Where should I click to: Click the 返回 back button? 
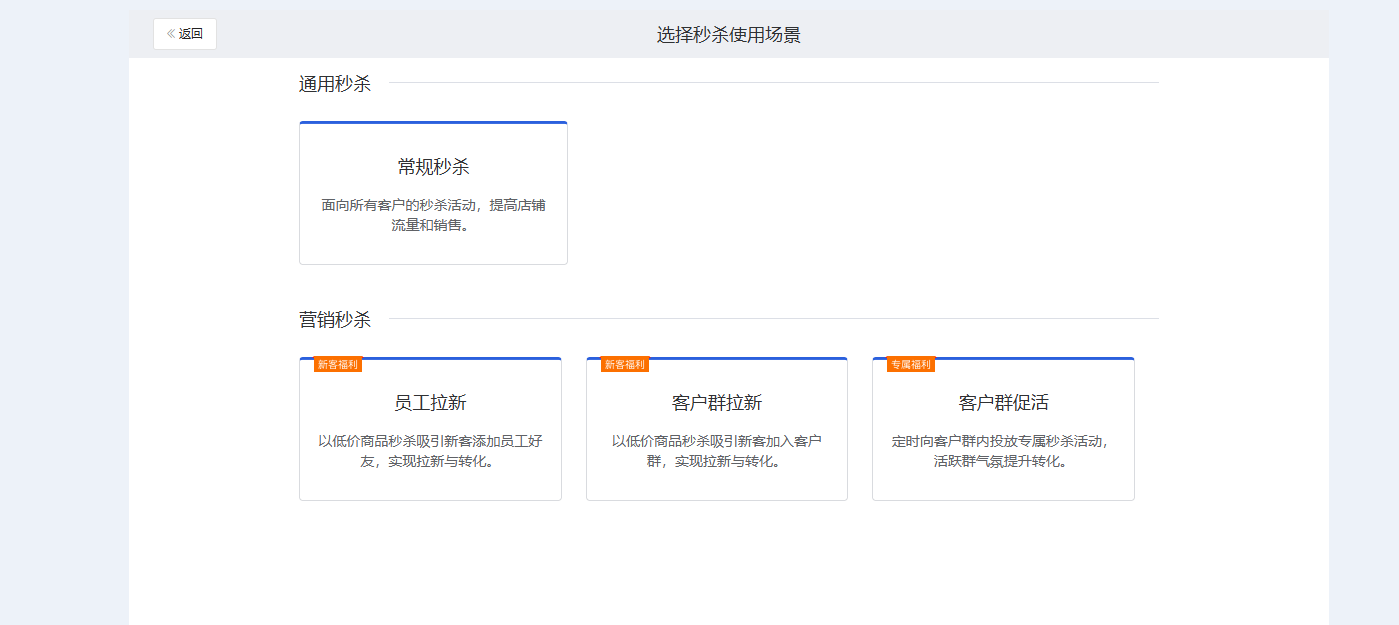point(185,34)
